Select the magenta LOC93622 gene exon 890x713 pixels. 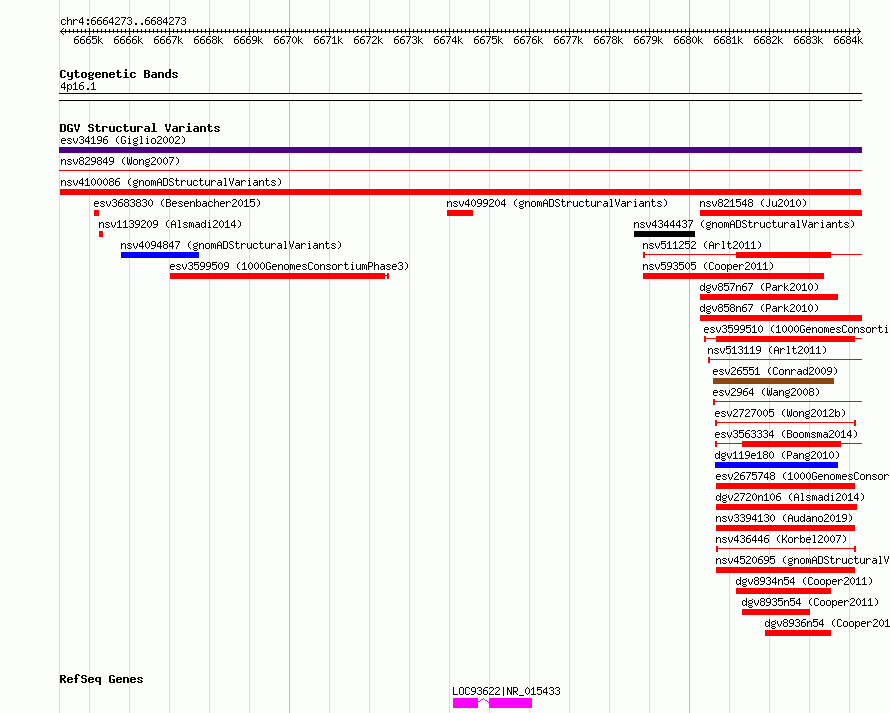pos(510,703)
